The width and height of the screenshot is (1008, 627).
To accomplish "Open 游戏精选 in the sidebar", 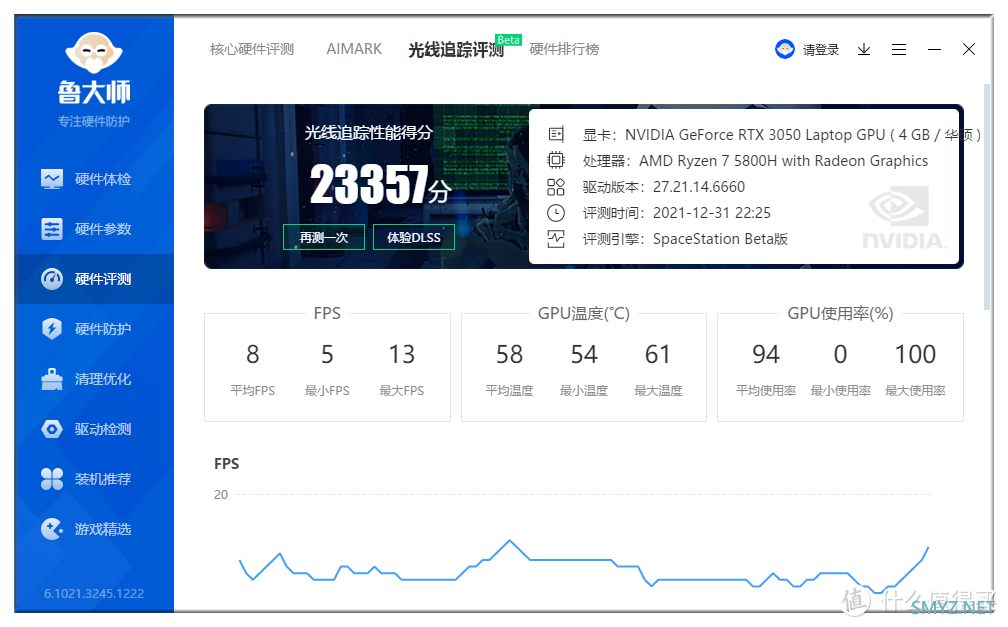I will 94,529.
